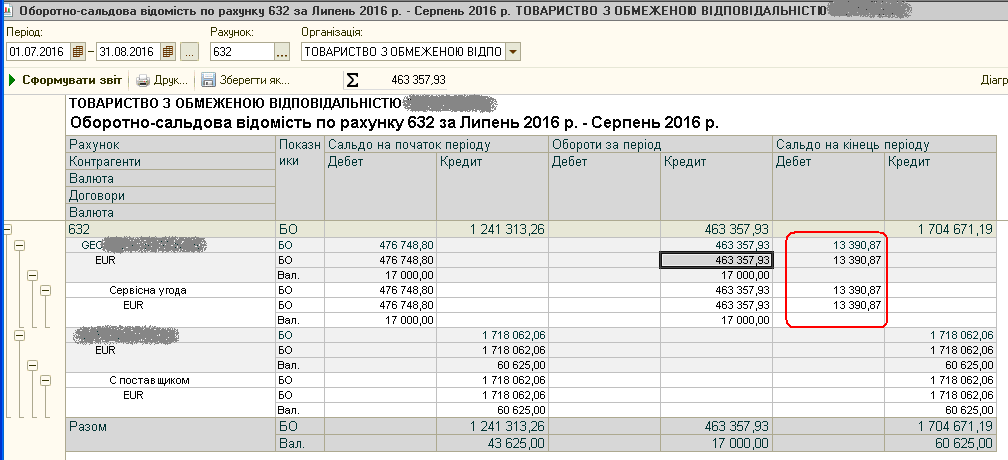Collapse the С поставщиком contract group
Image resolution: width=1008 pixels, height=460 pixels.
click(x=45, y=381)
